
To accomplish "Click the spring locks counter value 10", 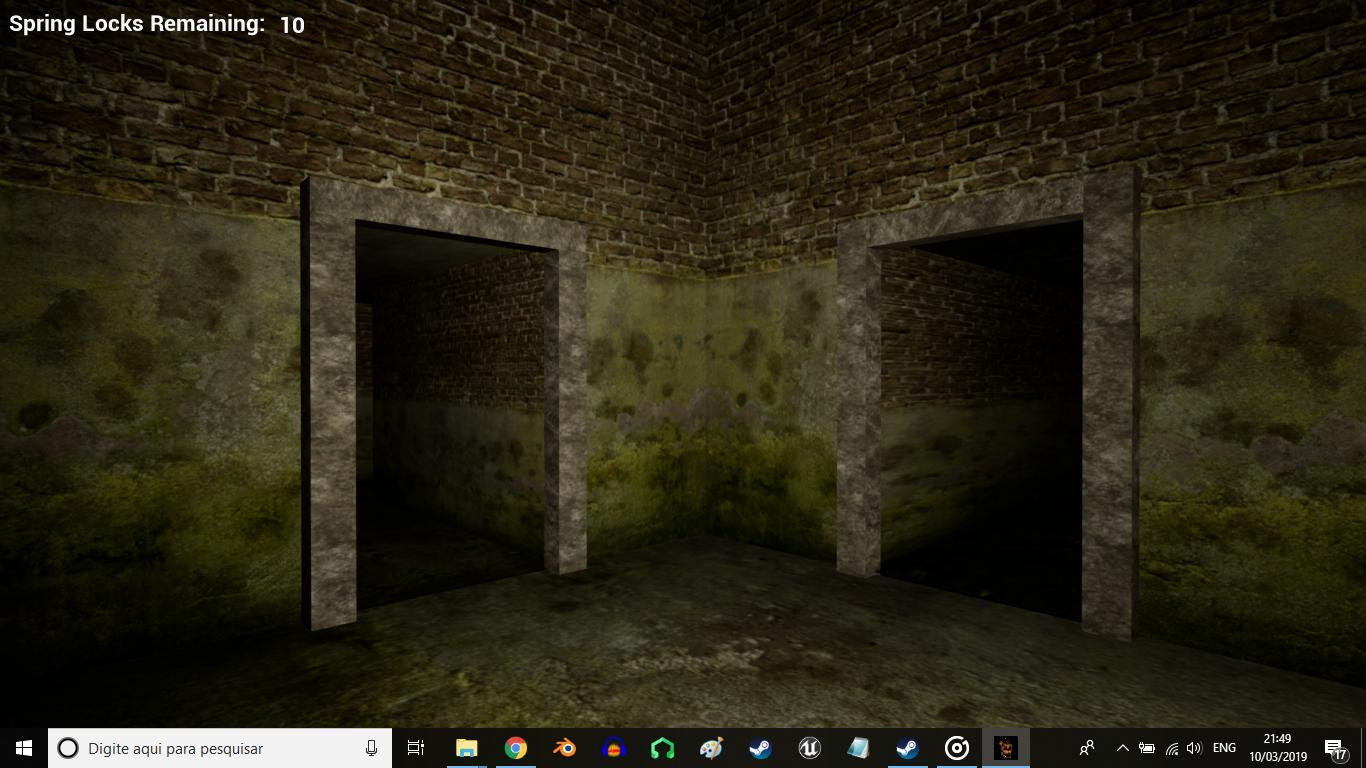I will click(x=292, y=25).
